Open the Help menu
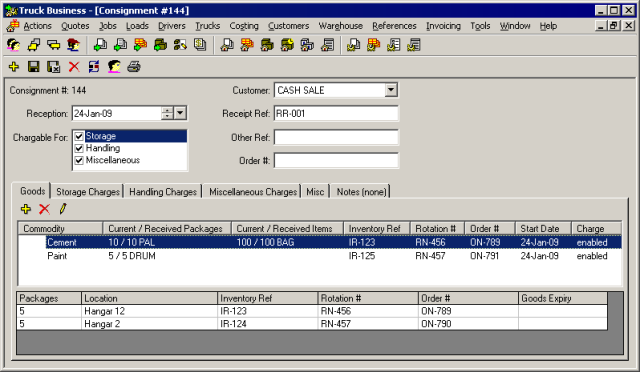640x372 pixels. tap(548, 26)
